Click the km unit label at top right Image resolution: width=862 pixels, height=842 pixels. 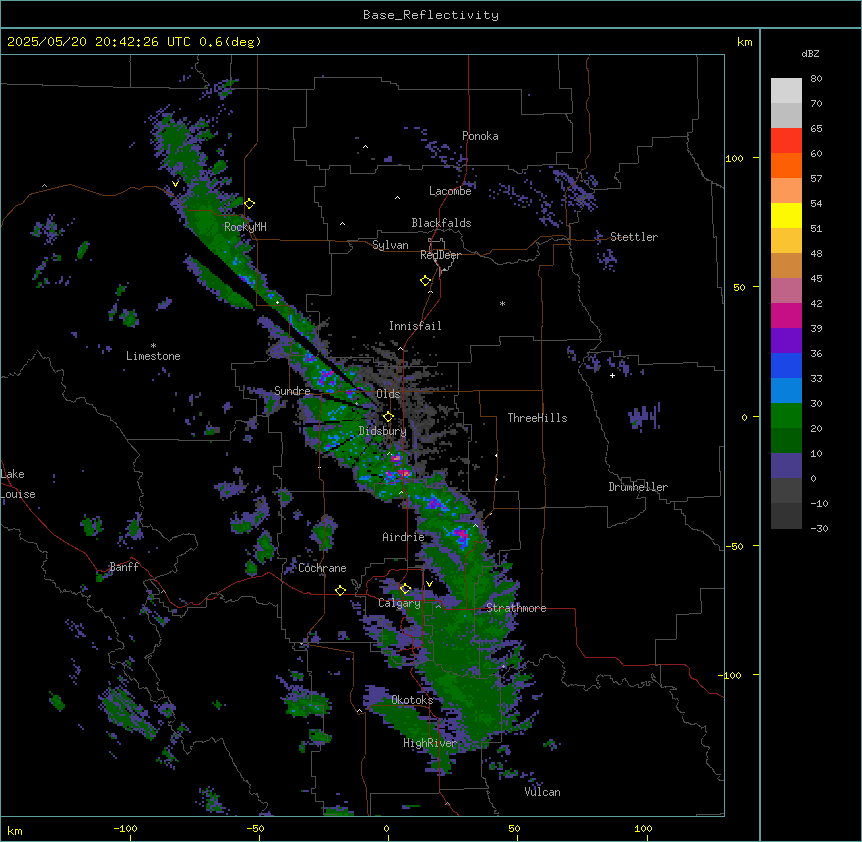point(744,42)
